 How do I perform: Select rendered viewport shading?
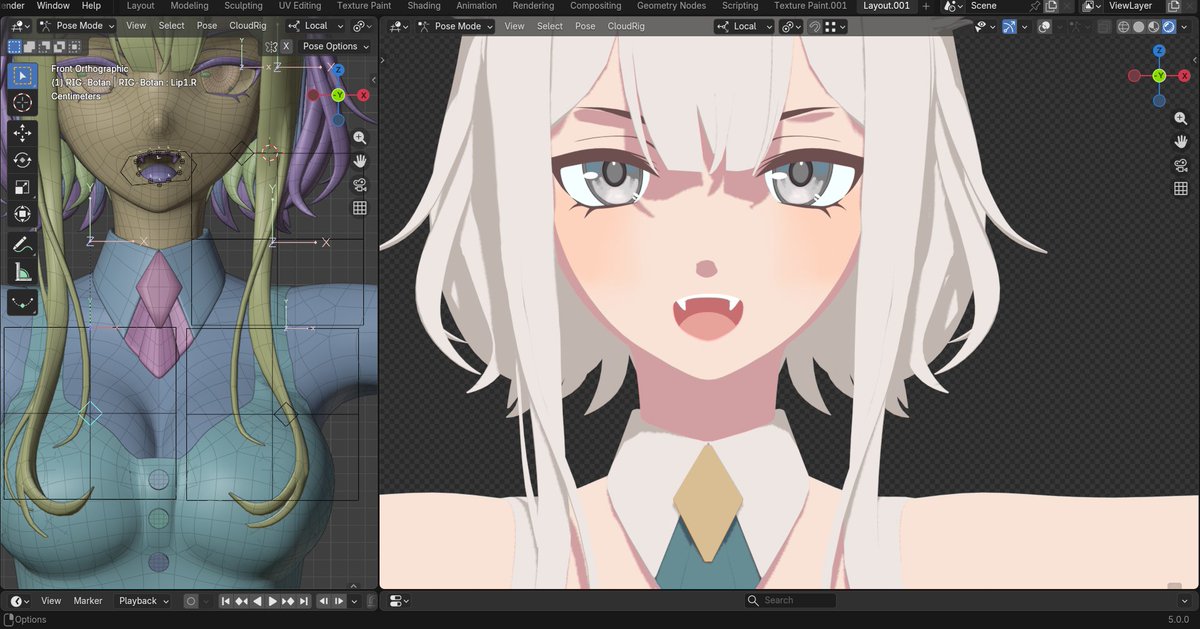pos(1168,27)
